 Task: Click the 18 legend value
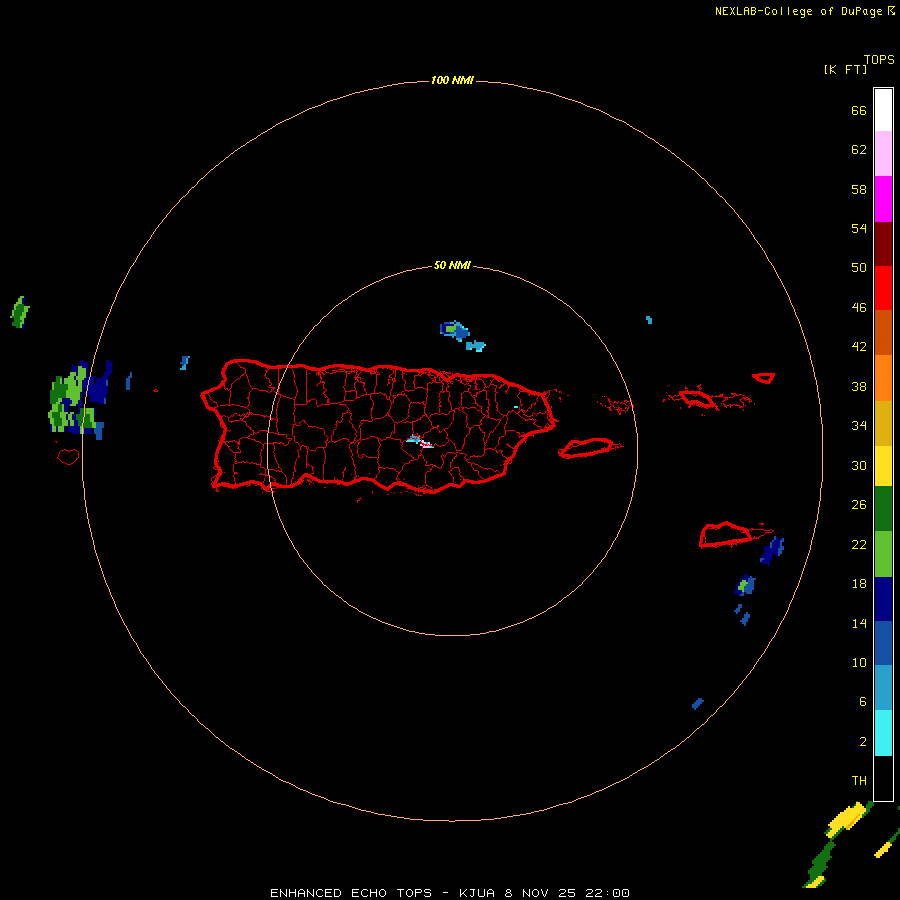coord(859,584)
